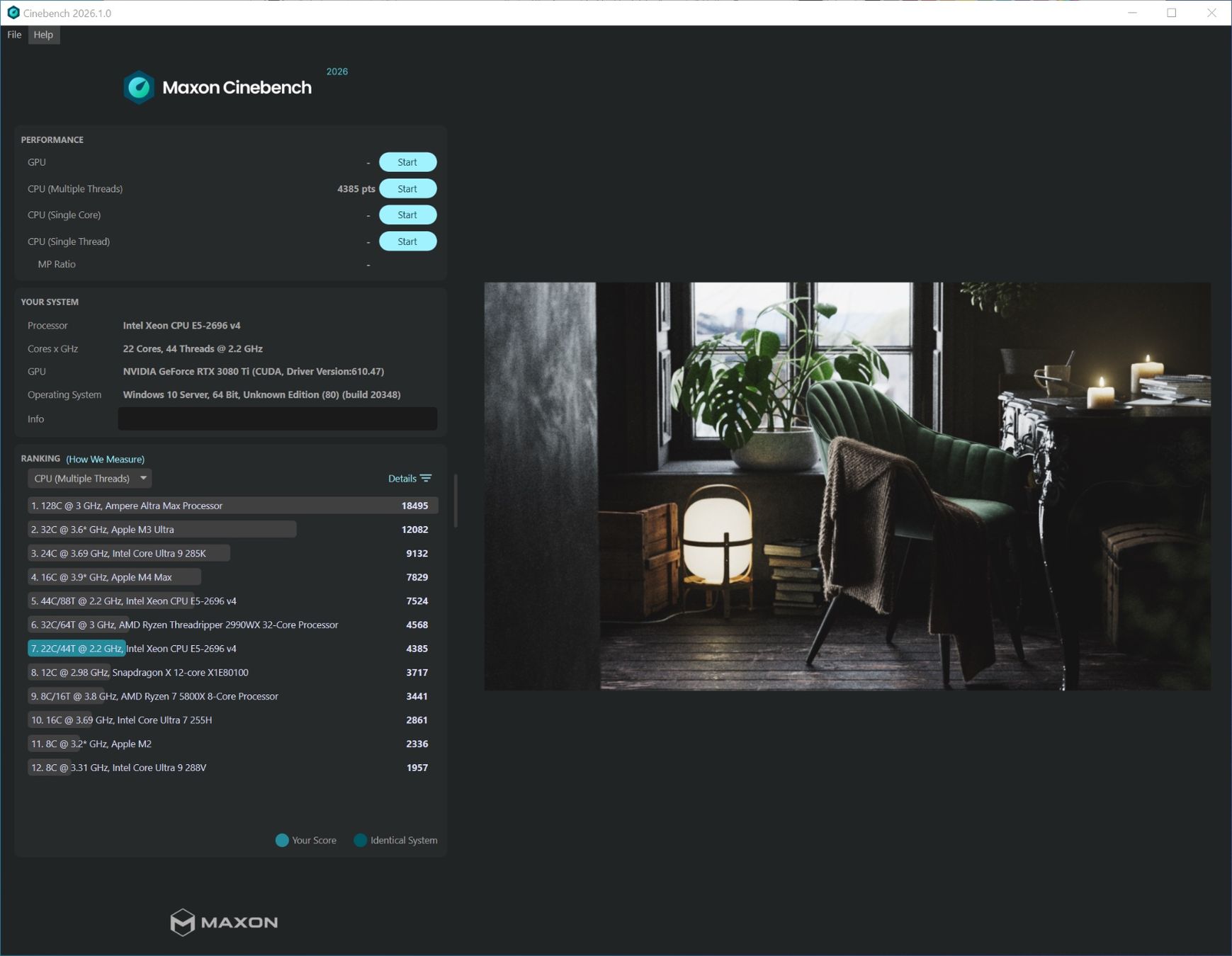Click the Processor name Intel Xeon CPU E5-2696 v4
Screen dimensions: 1232x956
pyautogui.click(x=181, y=326)
